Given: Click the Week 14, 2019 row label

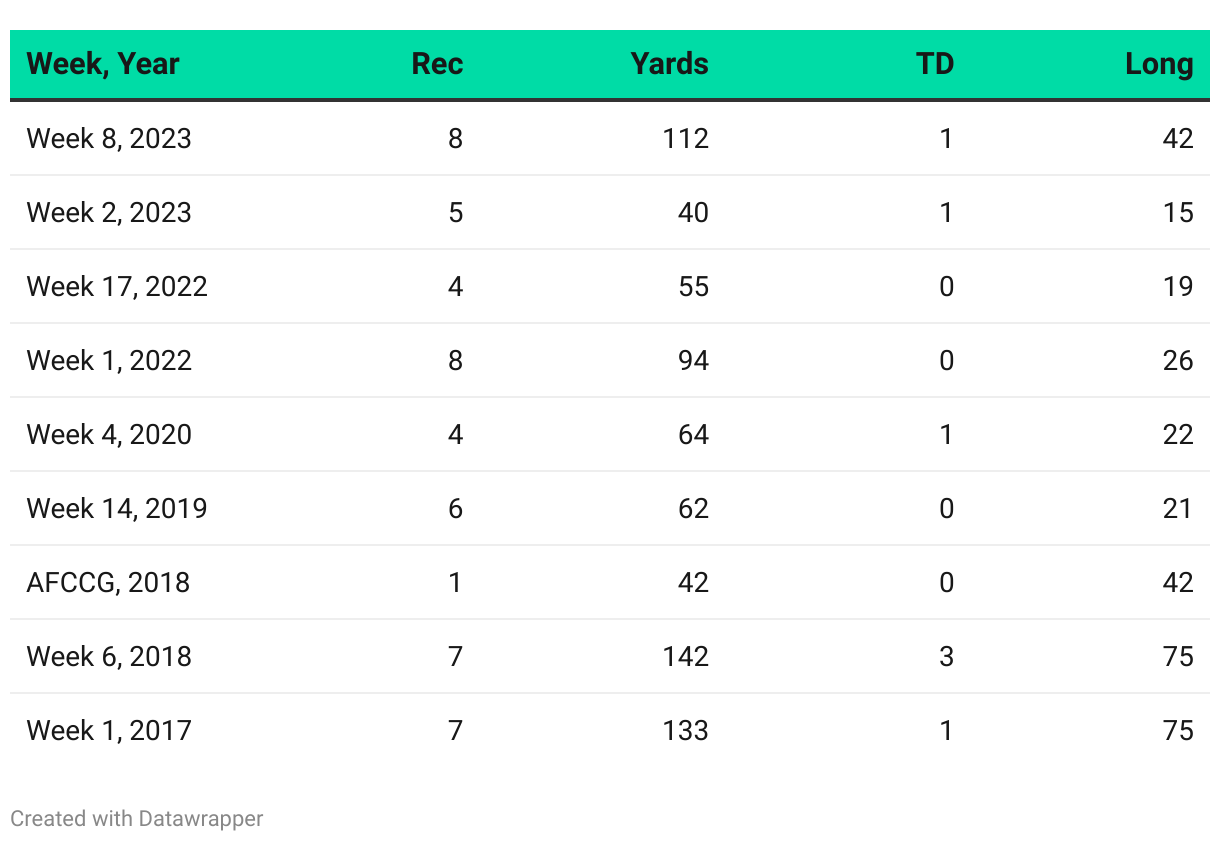Looking at the screenshot, I should (117, 508).
